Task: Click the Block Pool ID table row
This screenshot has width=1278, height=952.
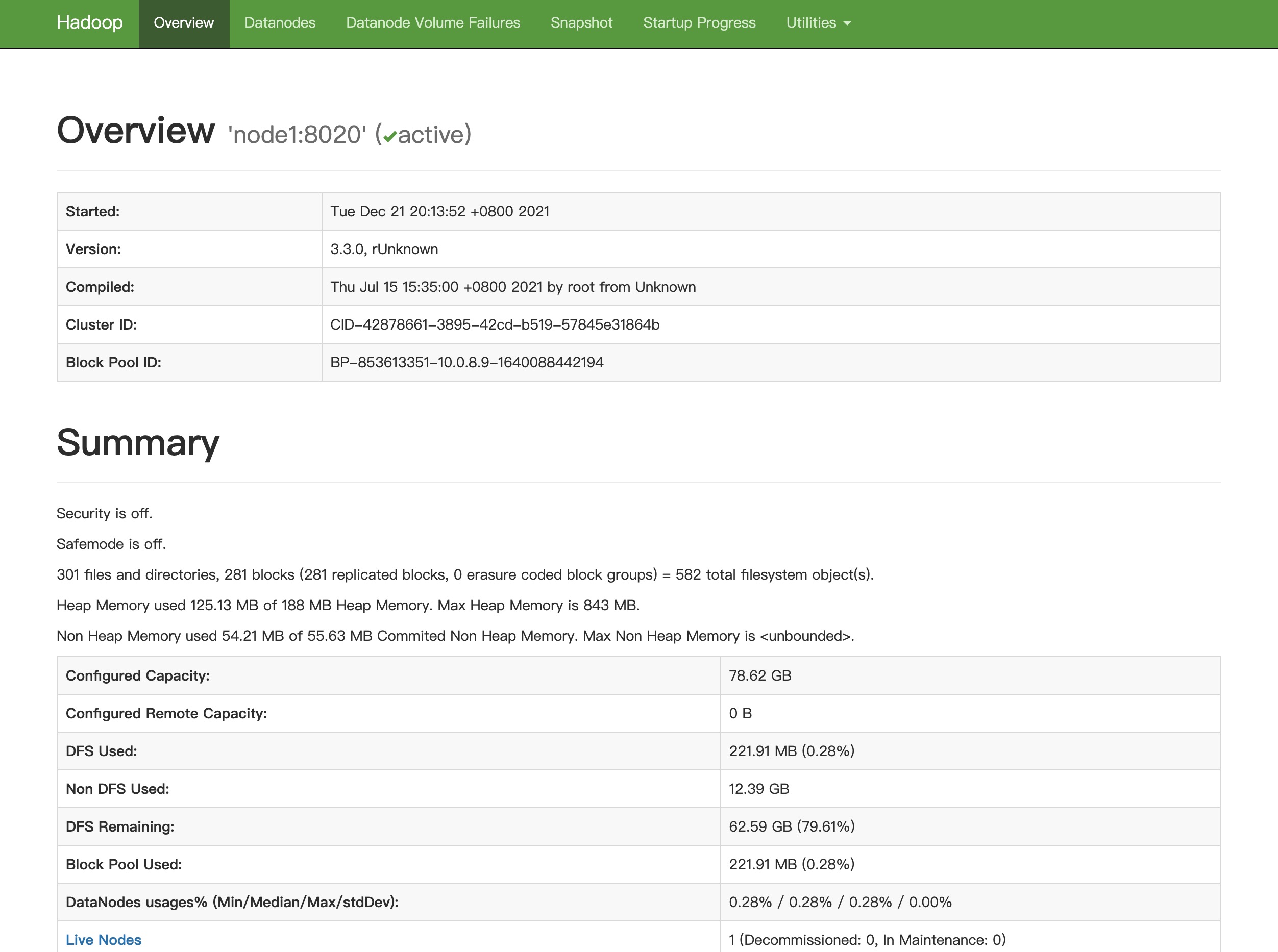Action: [467, 362]
